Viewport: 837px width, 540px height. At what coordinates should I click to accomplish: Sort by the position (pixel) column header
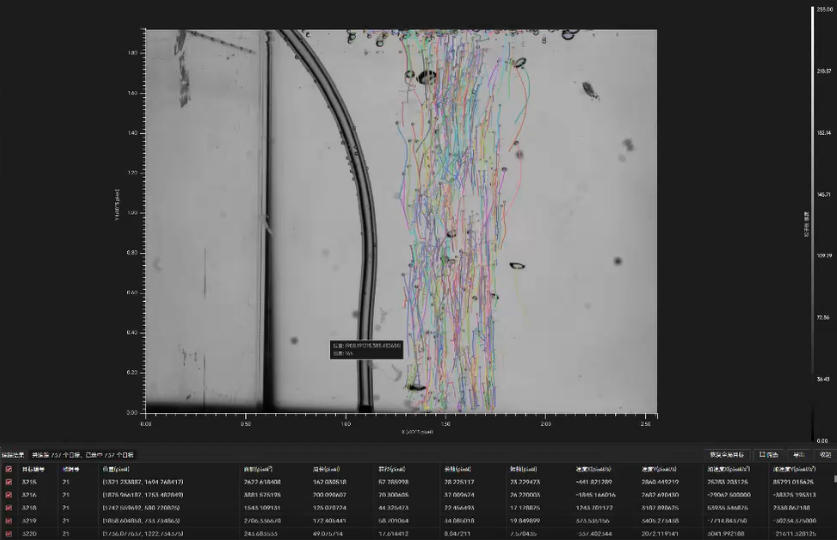116,468
